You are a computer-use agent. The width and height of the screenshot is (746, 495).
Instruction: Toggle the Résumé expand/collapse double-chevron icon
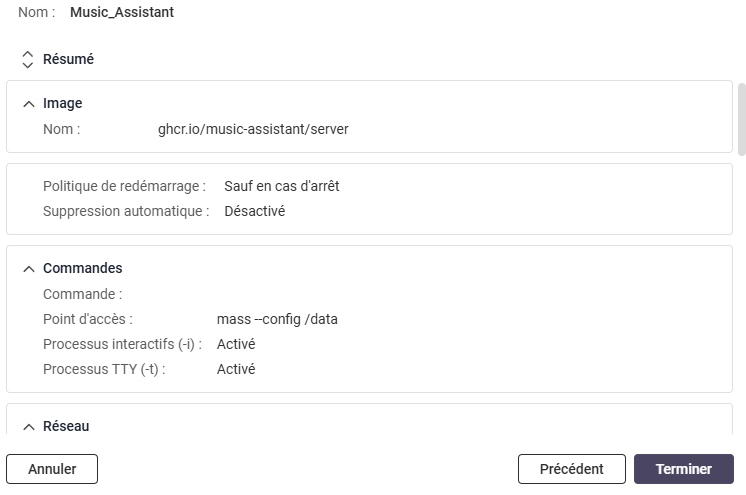(27, 60)
